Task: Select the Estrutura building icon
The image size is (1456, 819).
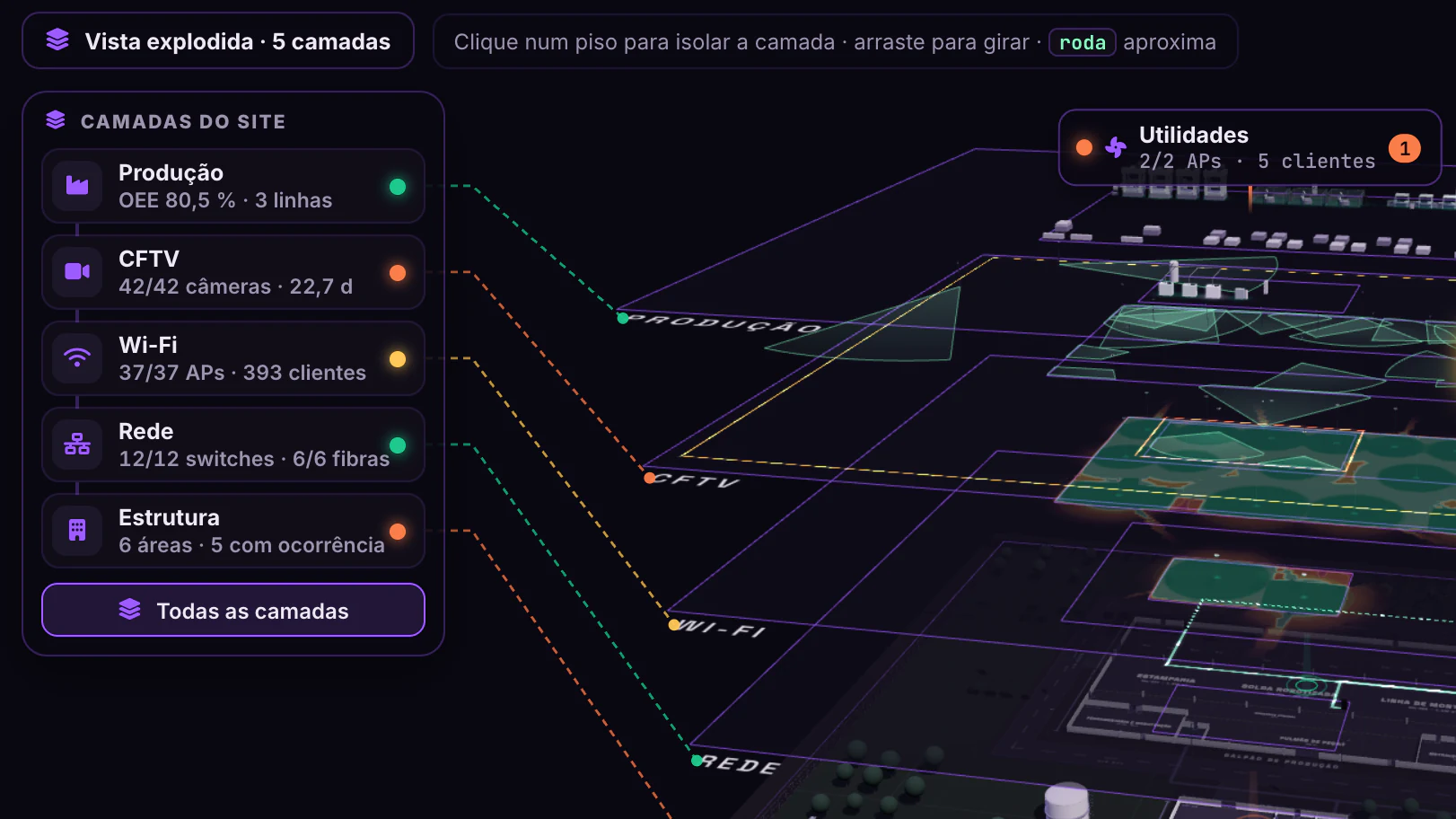Action: tap(77, 530)
